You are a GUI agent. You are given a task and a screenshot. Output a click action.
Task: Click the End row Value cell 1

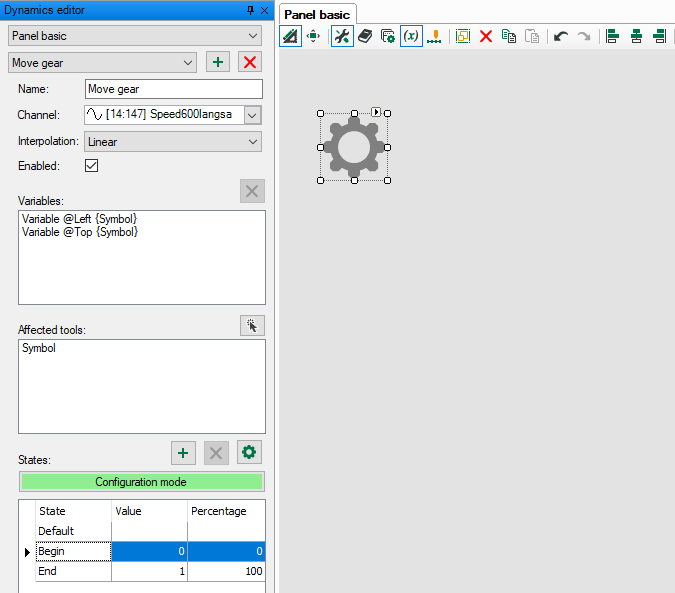click(149, 571)
